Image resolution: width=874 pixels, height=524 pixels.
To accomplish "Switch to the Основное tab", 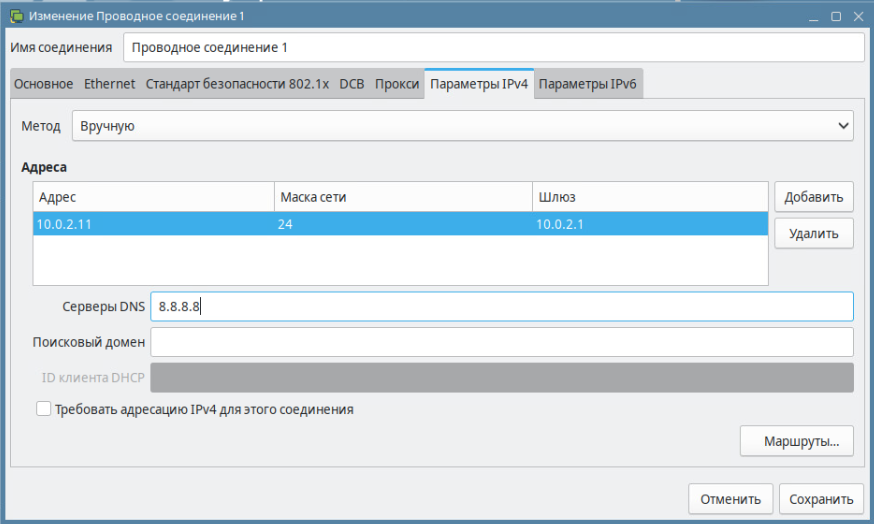I will coord(43,84).
